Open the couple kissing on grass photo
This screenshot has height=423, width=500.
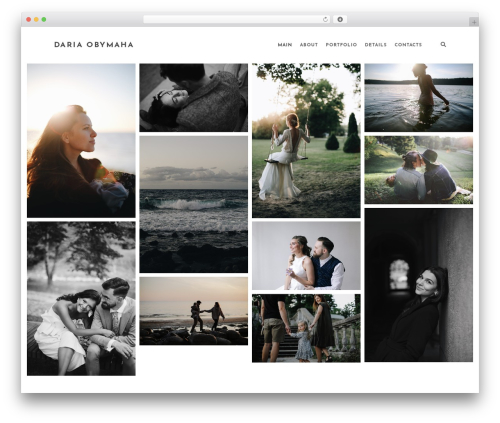pos(418,170)
